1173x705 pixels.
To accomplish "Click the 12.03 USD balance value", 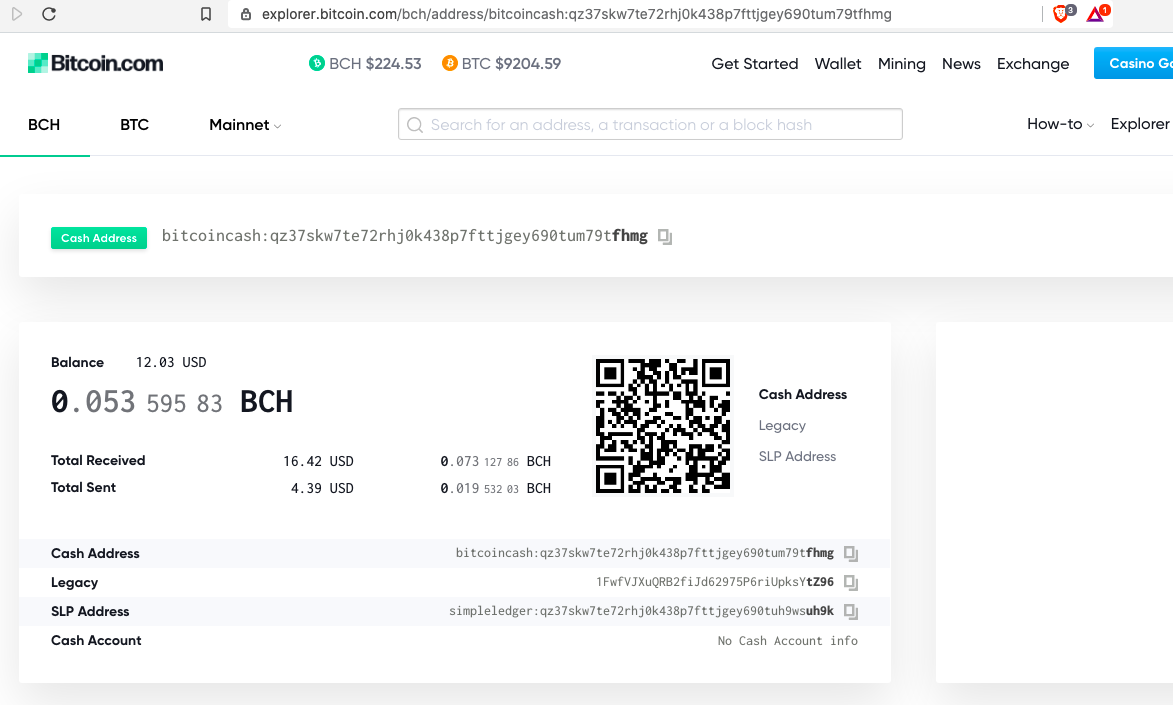I will (x=171, y=362).
